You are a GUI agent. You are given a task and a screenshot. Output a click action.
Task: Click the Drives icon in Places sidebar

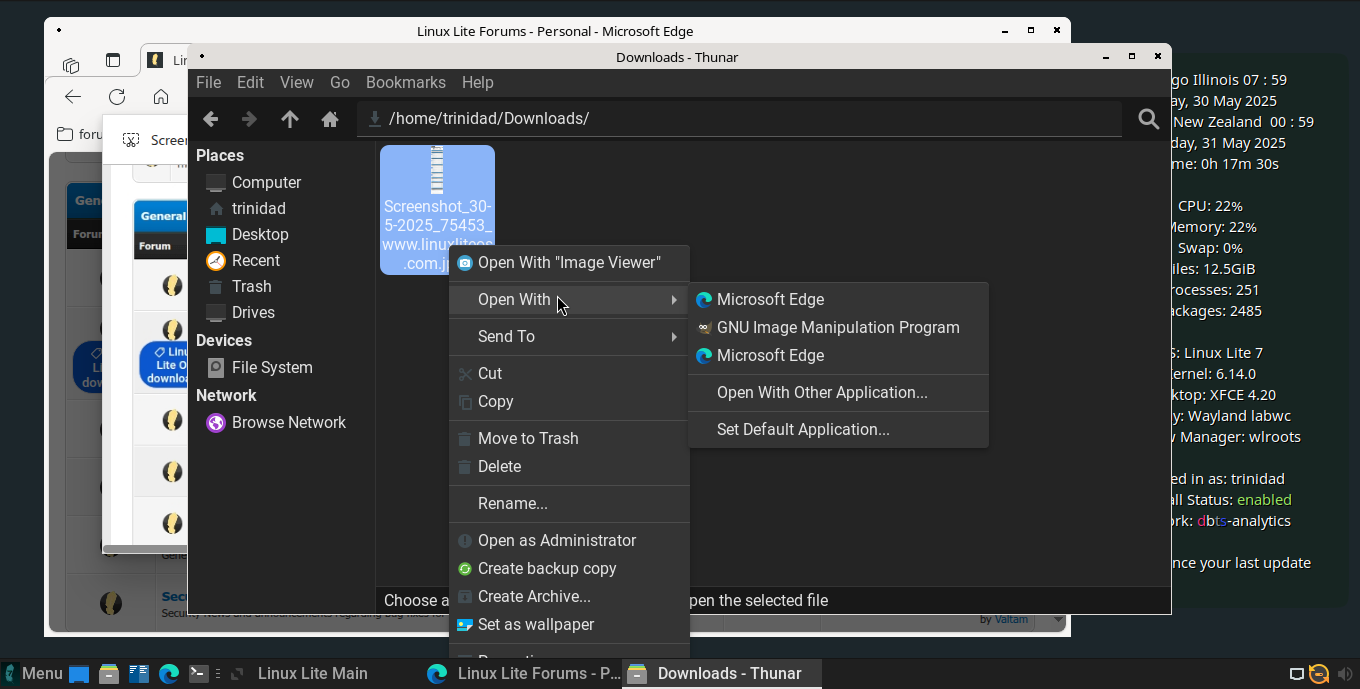click(x=216, y=313)
